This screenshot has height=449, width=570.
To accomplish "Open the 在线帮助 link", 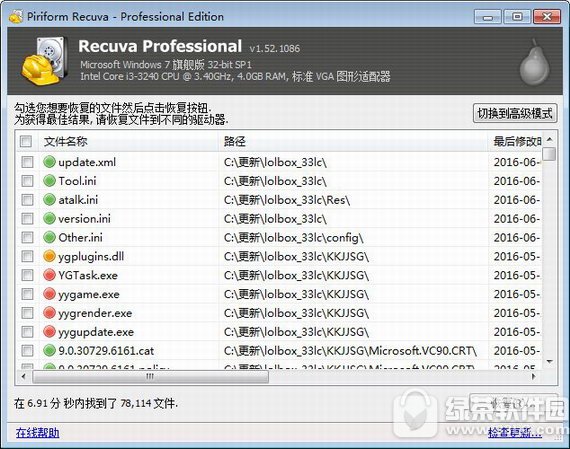I will coord(37,433).
